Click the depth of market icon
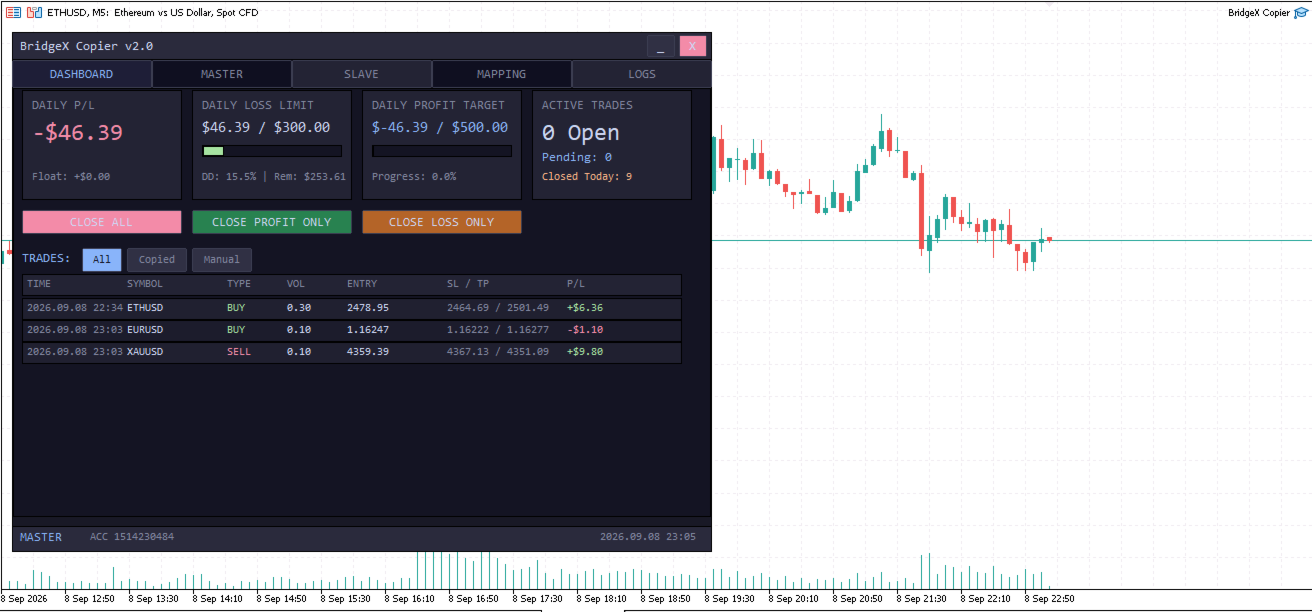This screenshot has width=1312, height=612. [13, 12]
